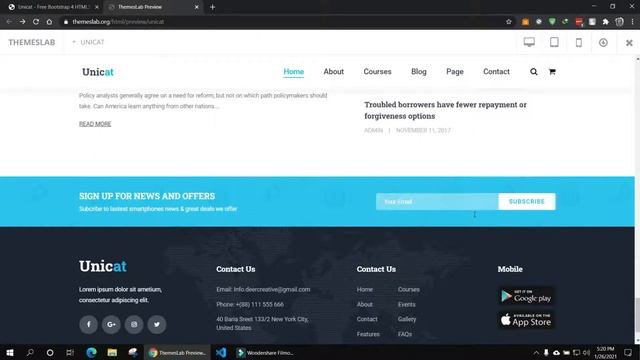Screen dimensions: 640x360
Task: Go to Home in Unicat menu
Action: point(293,72)
